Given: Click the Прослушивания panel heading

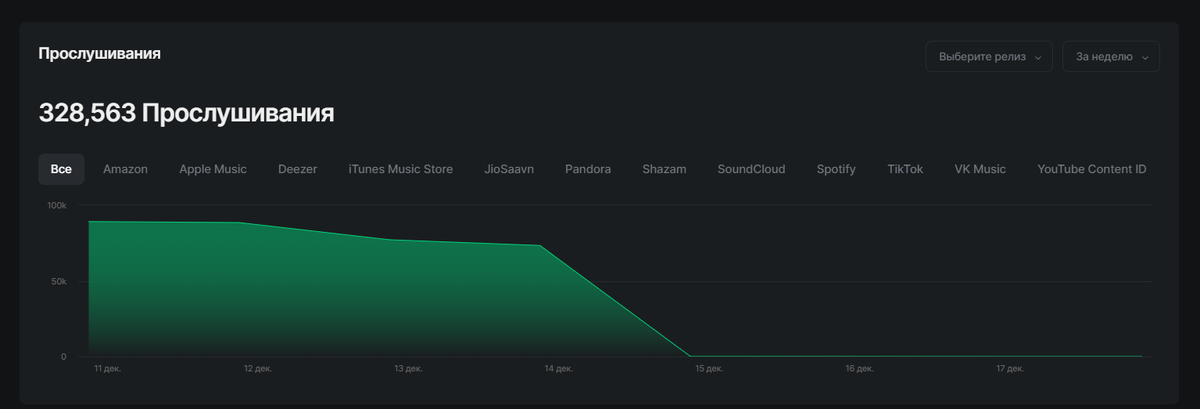Looking at the screenshot, I should click(x=100, y=53).
